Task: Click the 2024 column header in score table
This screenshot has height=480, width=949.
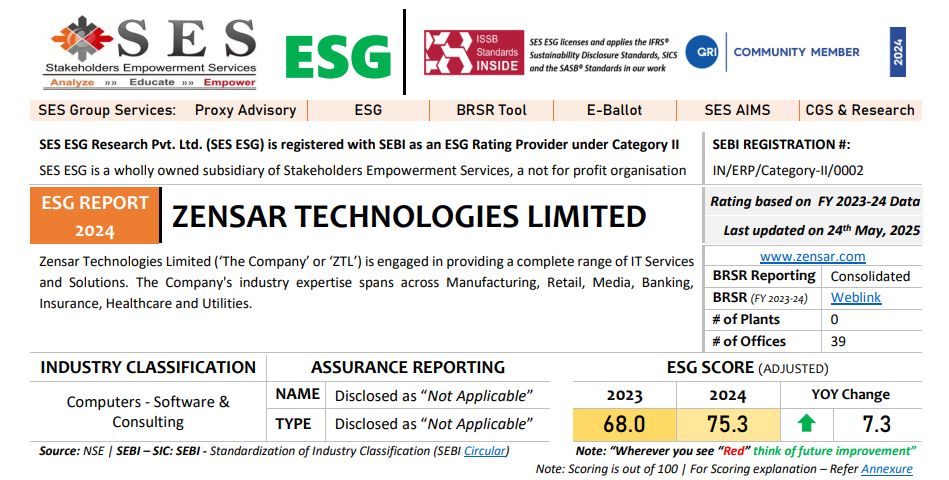Action: 727,395
